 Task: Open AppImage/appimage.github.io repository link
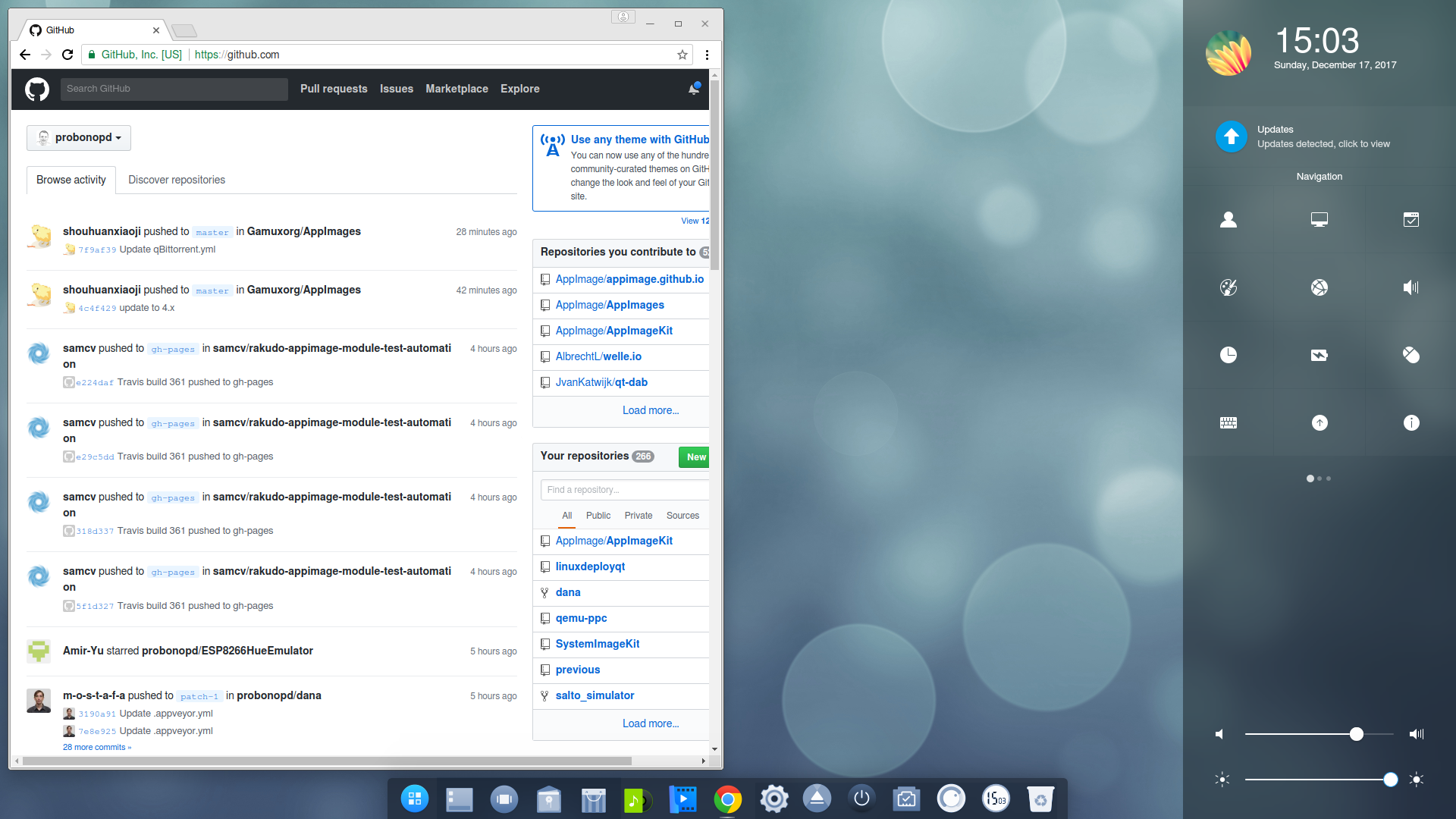(x=629, y=279)
